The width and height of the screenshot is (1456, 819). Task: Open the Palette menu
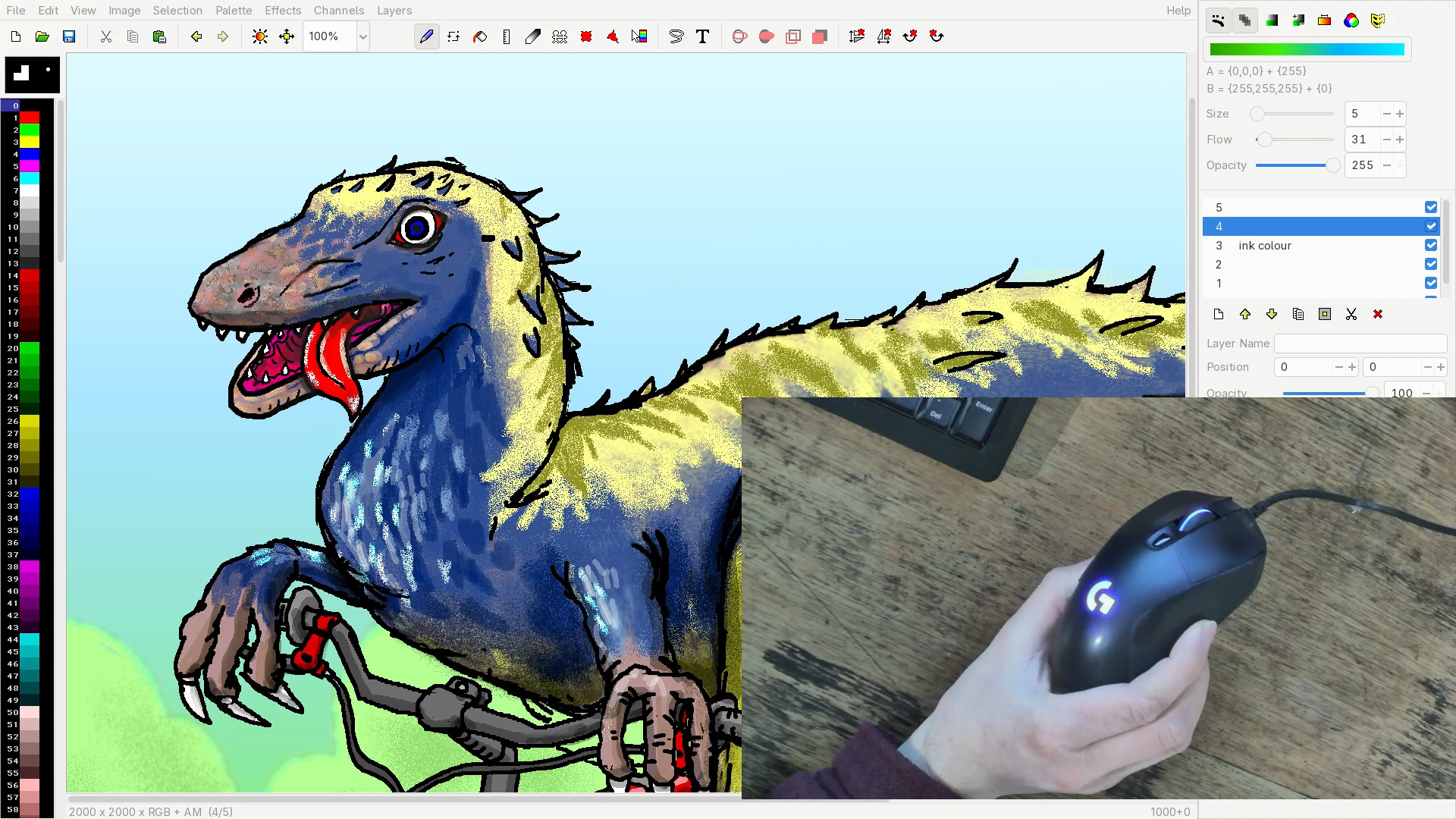(233, 11)
